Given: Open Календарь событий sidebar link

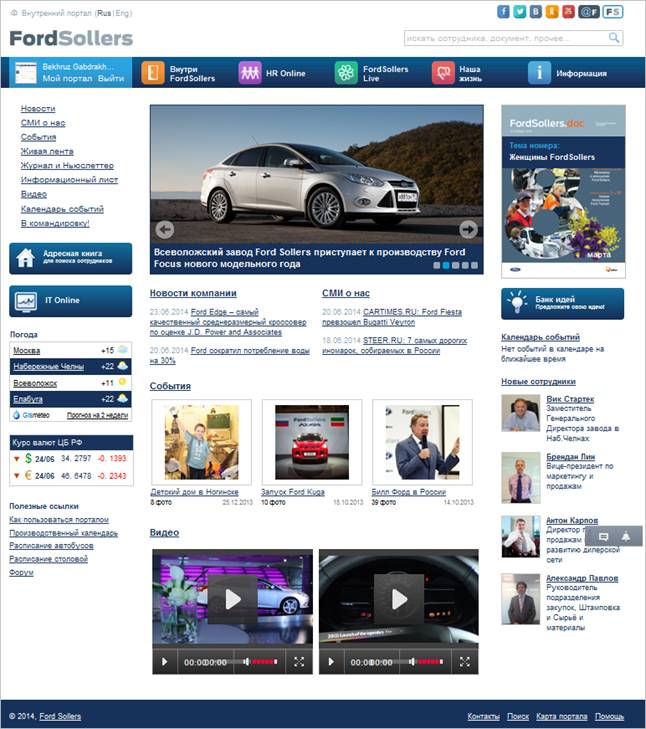Looking at the screenshot, I should [x=62, y=209].
